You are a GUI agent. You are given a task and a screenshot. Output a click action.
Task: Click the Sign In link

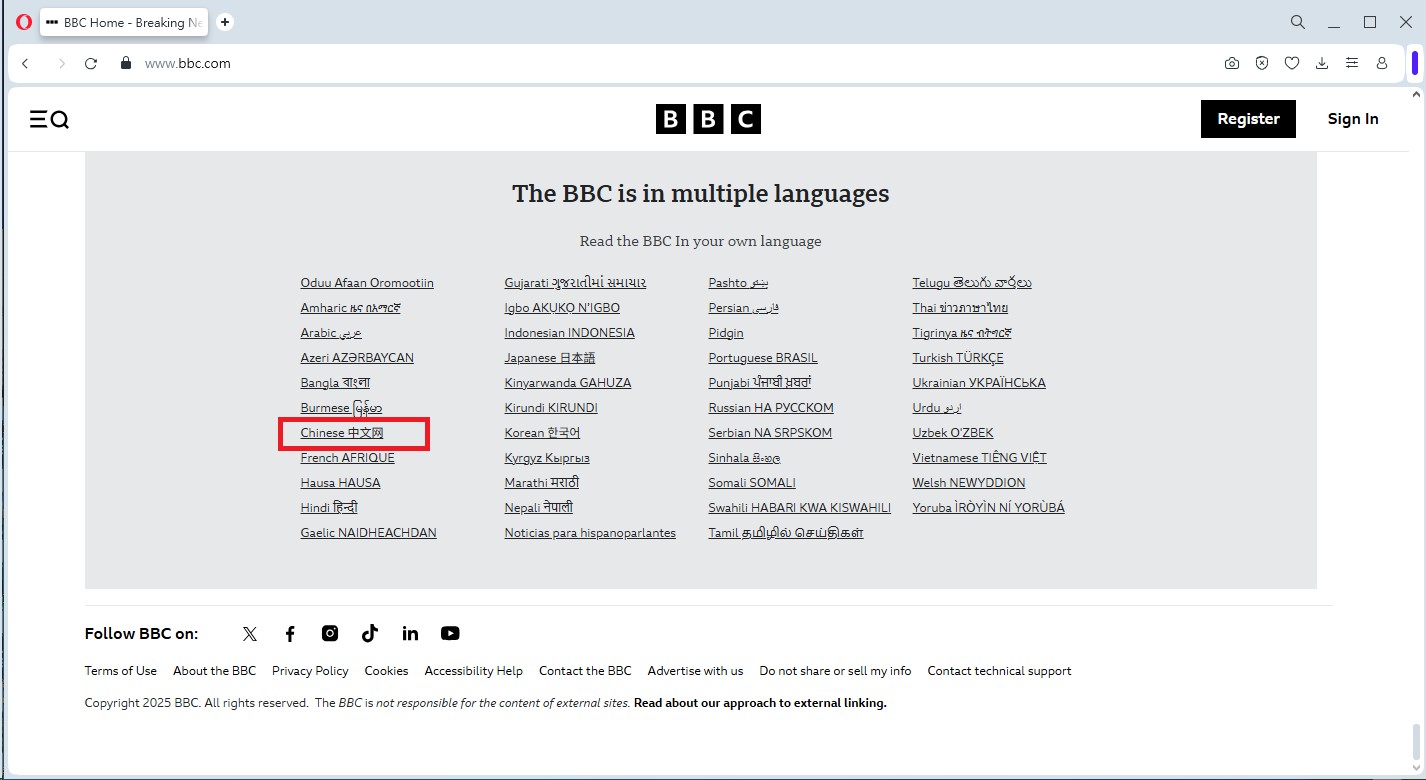pyautogui.click(x=1353, y=119)
